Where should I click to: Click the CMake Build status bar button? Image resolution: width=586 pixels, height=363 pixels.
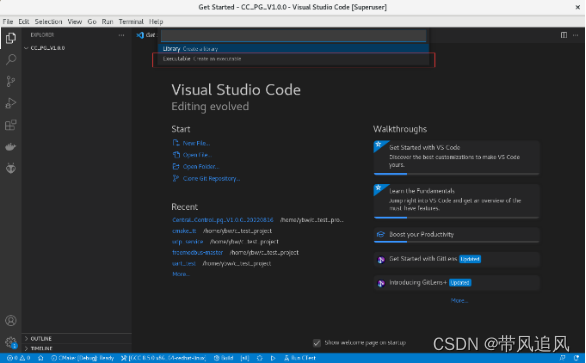(x=223, y=358)
